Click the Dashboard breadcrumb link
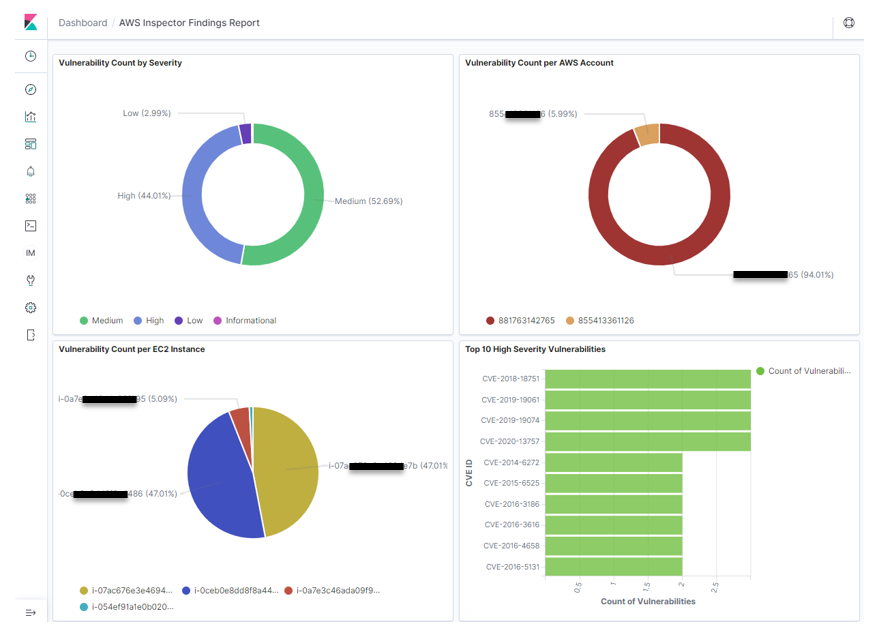This screenshot has width=882, height=643. (x=83, y=22)
